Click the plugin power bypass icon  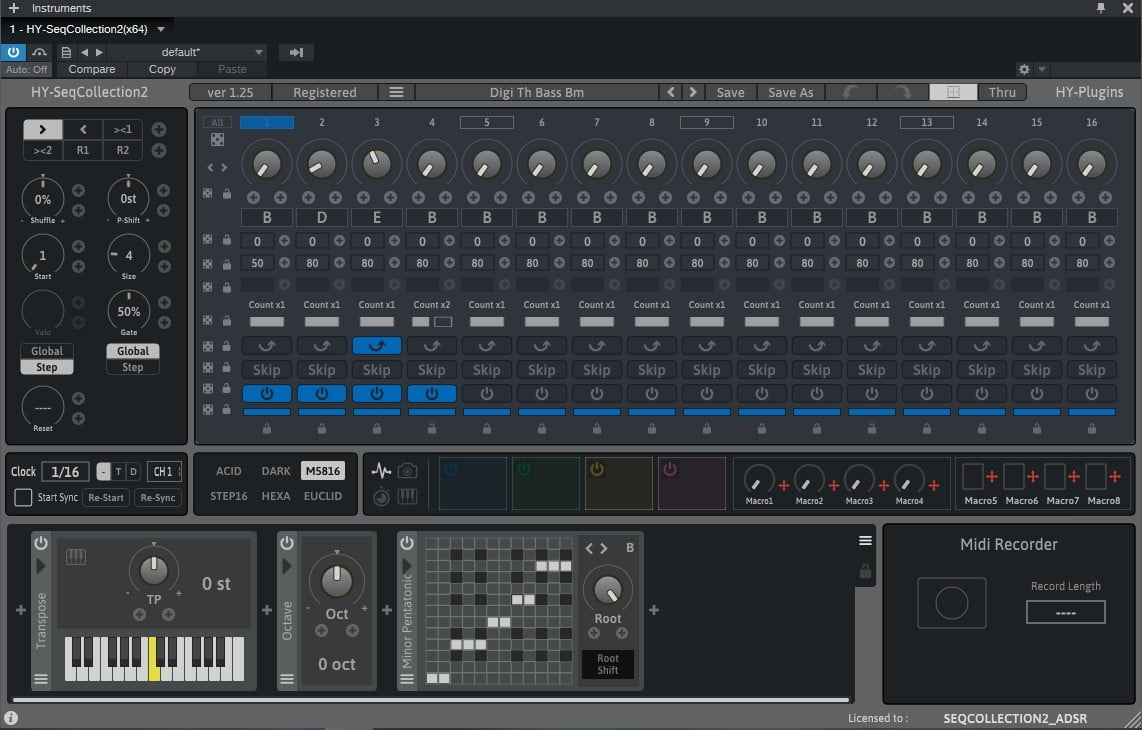click(13, 52)
